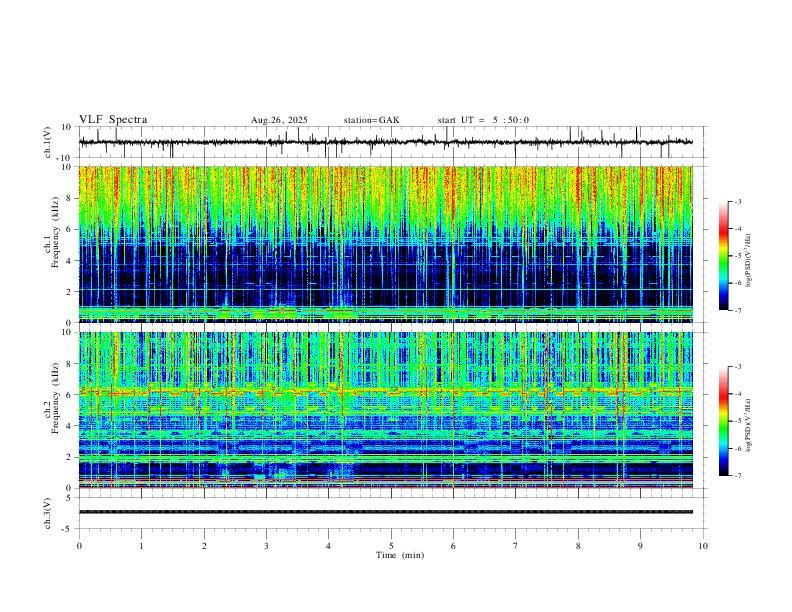792x612 pixels.
Task: Click the '-3' label on ch.1 colorbar
Action: pyautogui.click(x=737, y=201)
